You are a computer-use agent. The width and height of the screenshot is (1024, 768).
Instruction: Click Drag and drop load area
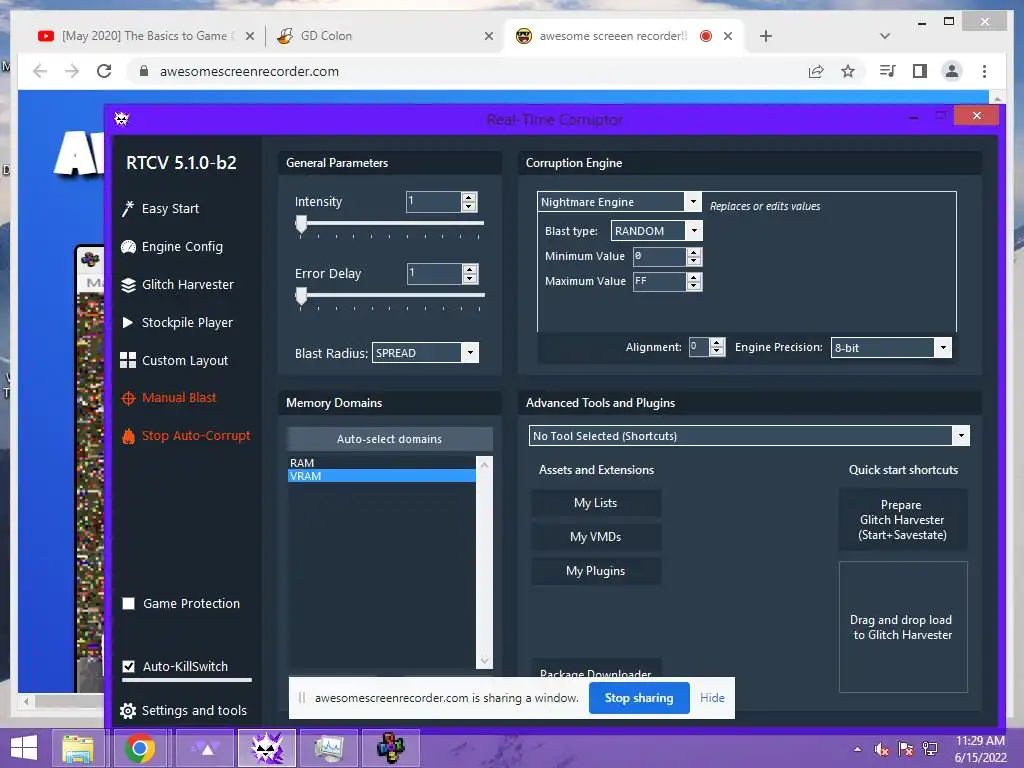pos(903,627)
